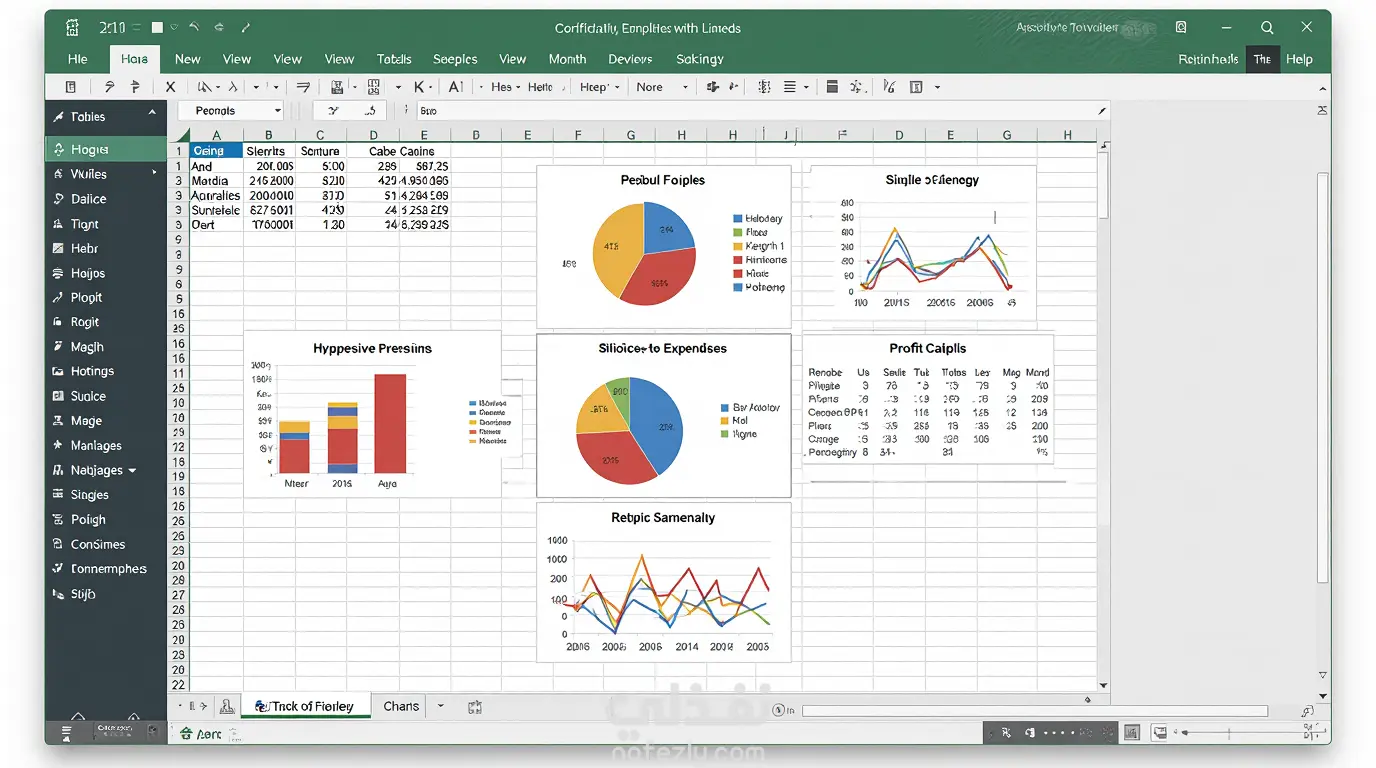Open the Peonols name box dropdown
The height and width of the screenshot is (768, 1376).
(x=277, y=111)
